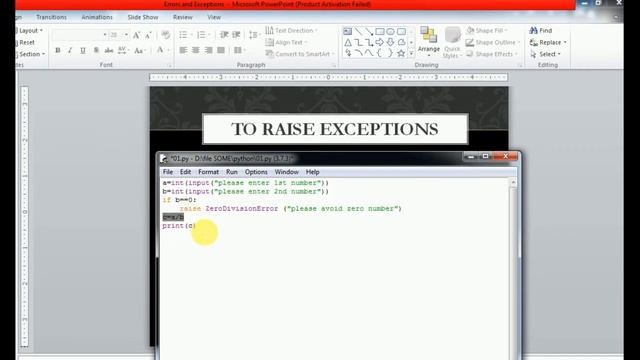Open the Columns dropdown
640x360 pixels.
click(x=239, y=50)
